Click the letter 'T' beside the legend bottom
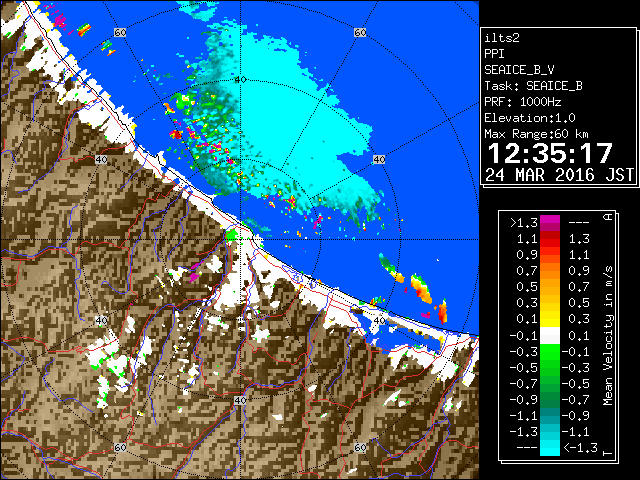This screenshot has height=480, width=640. (x=608, y=452)
